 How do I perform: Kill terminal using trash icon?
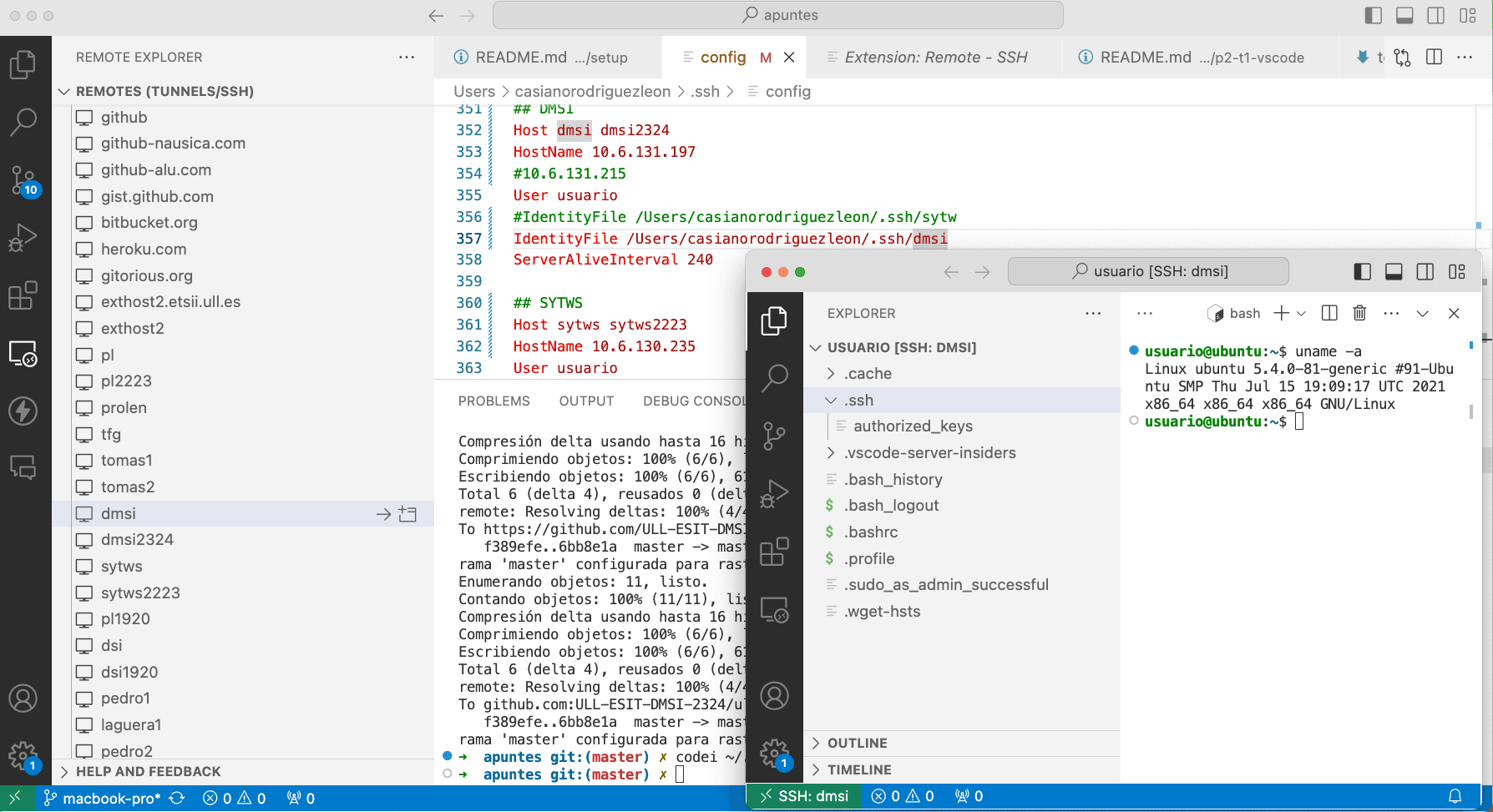[x=1359, y=313]
